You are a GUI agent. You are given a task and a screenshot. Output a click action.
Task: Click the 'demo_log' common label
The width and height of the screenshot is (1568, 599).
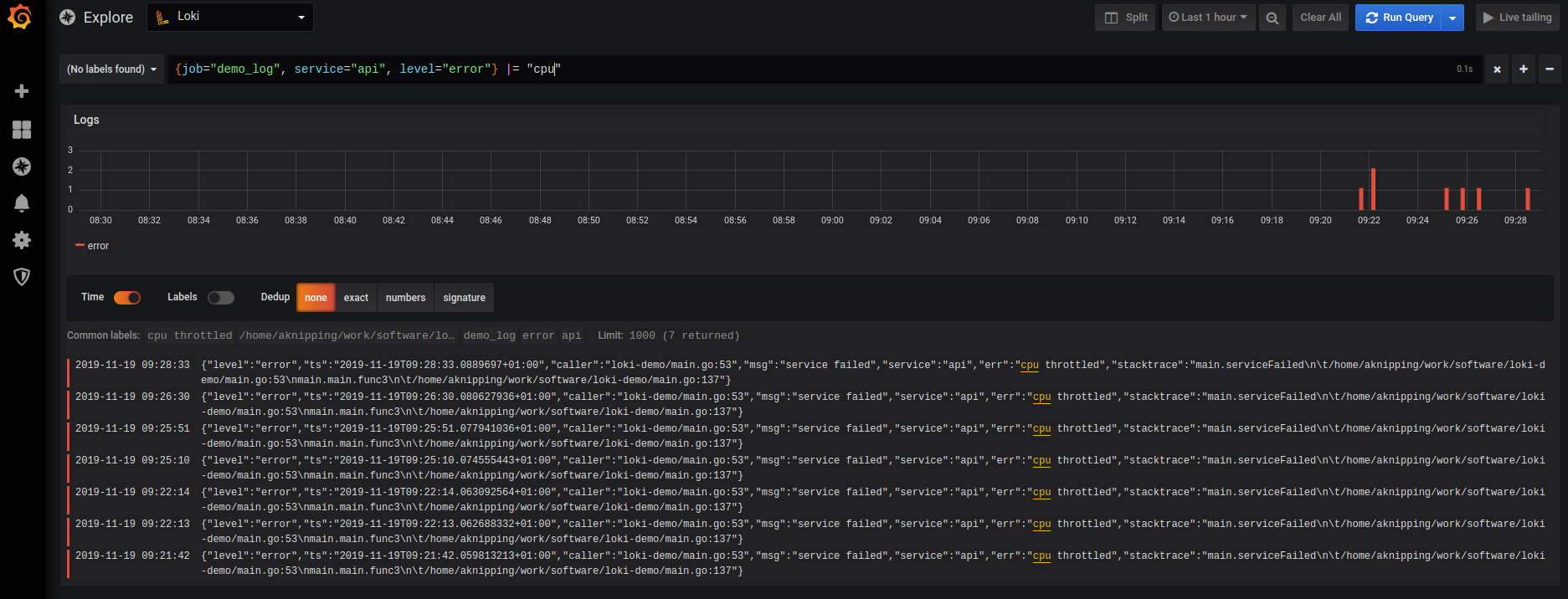490,335
